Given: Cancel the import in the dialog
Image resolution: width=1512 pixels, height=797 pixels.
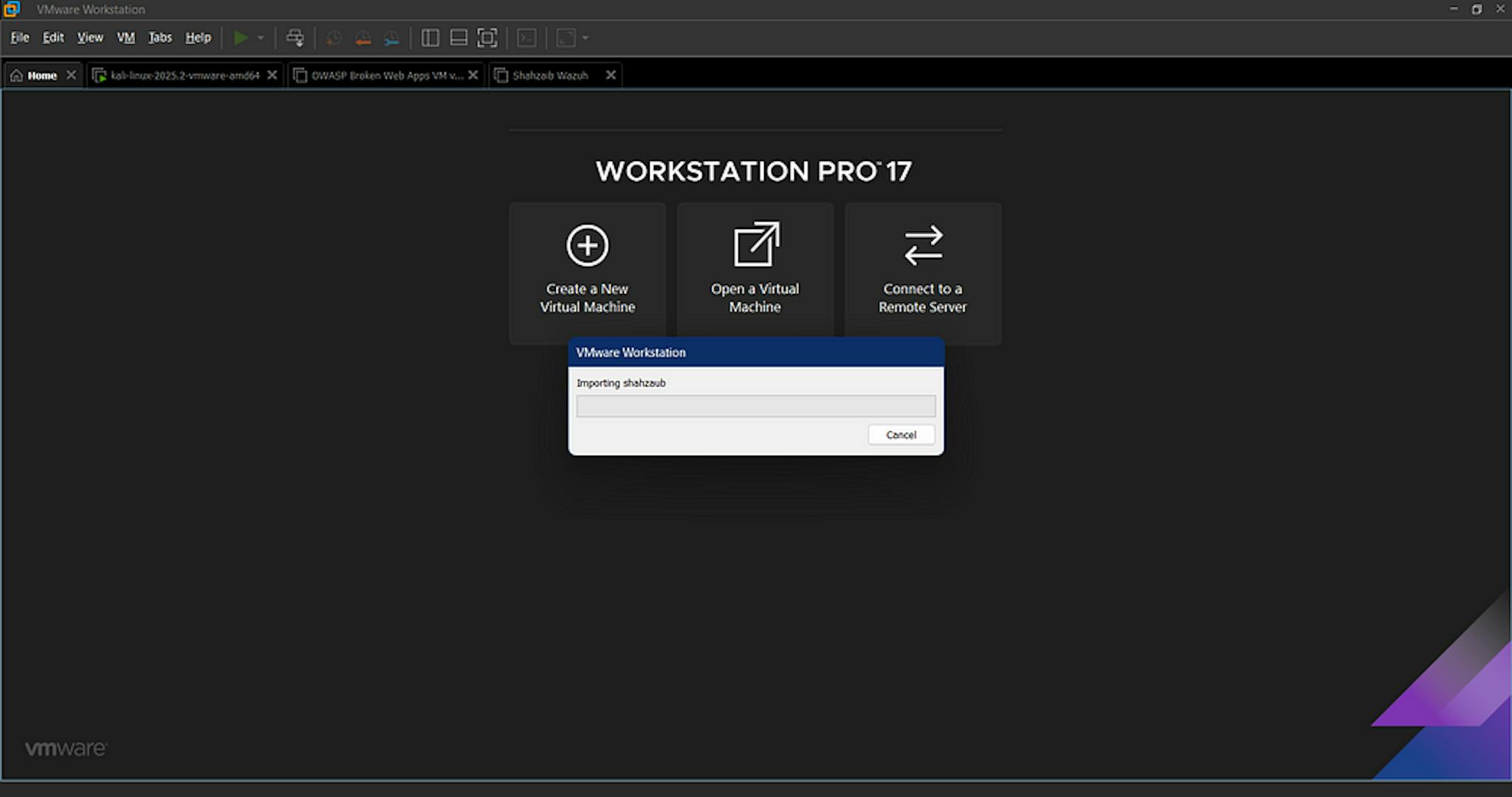Looking at the screenshot, I should pyautogui.click(x=901, y=435).
